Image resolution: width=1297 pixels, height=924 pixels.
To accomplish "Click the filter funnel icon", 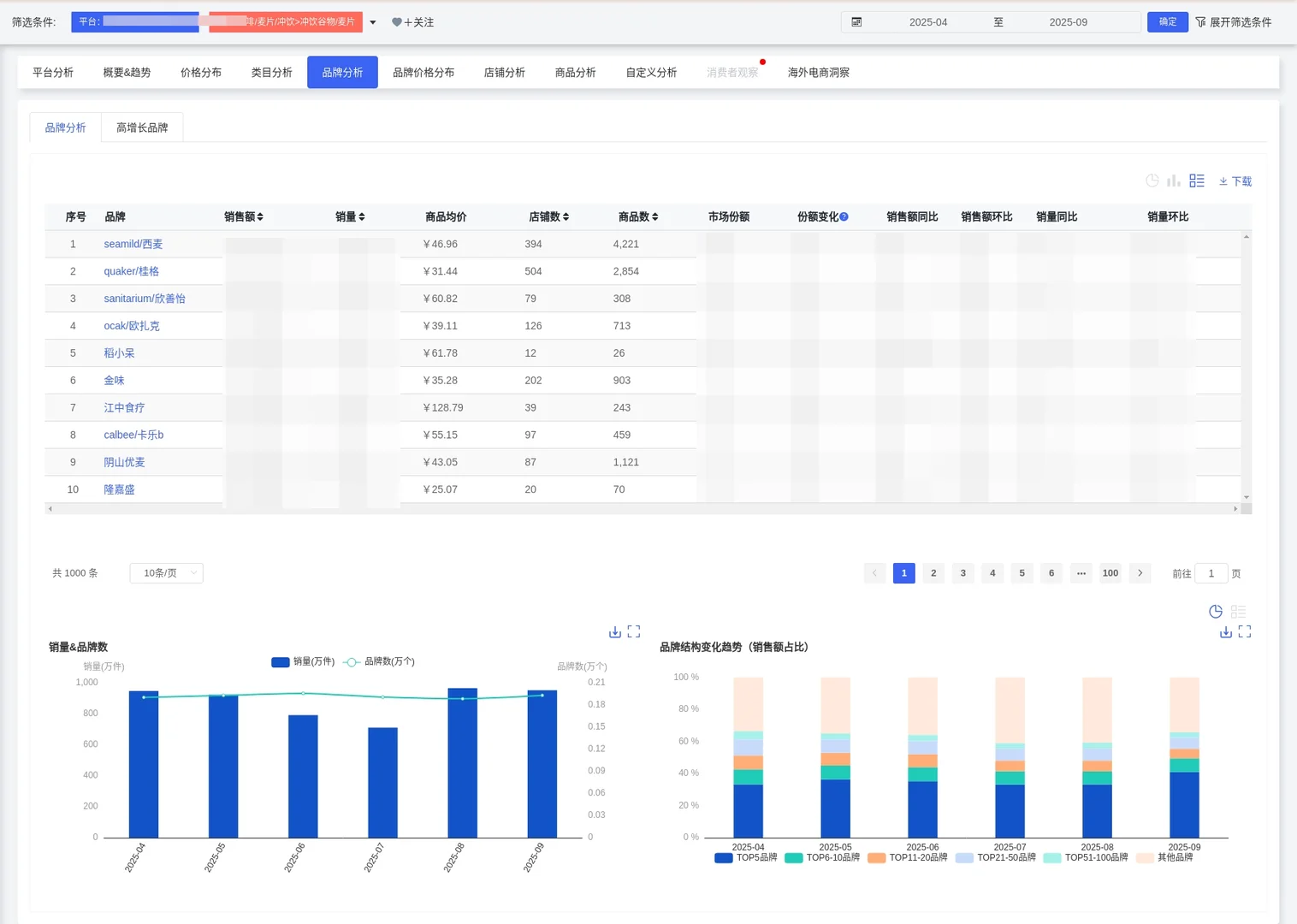I will (x=1200, y=22).
